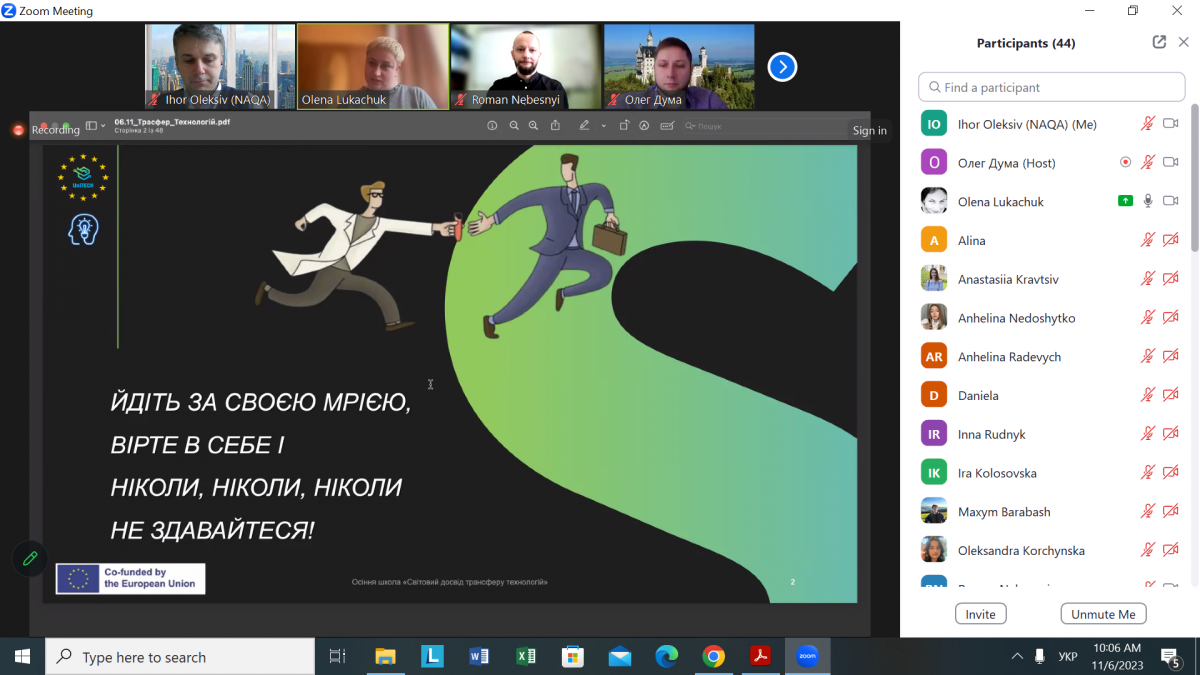Click the green screen-share icon beside Olena Lukachuk

1125,201
